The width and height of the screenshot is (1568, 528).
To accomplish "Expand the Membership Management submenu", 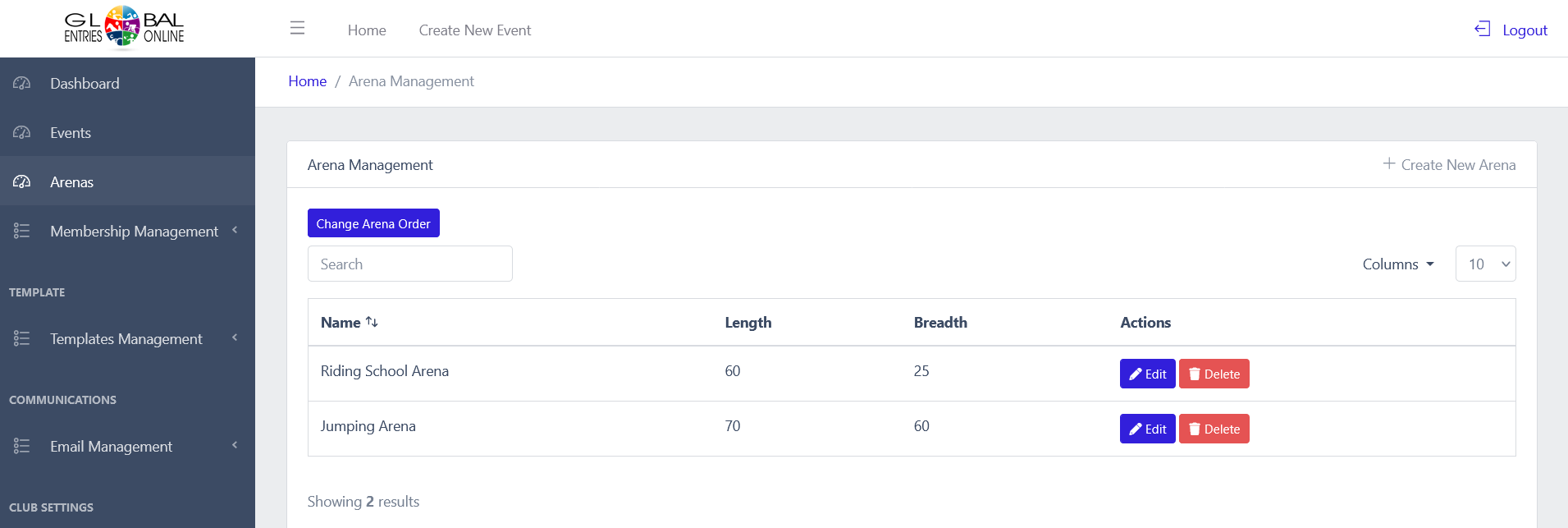I will pos(235,231).
